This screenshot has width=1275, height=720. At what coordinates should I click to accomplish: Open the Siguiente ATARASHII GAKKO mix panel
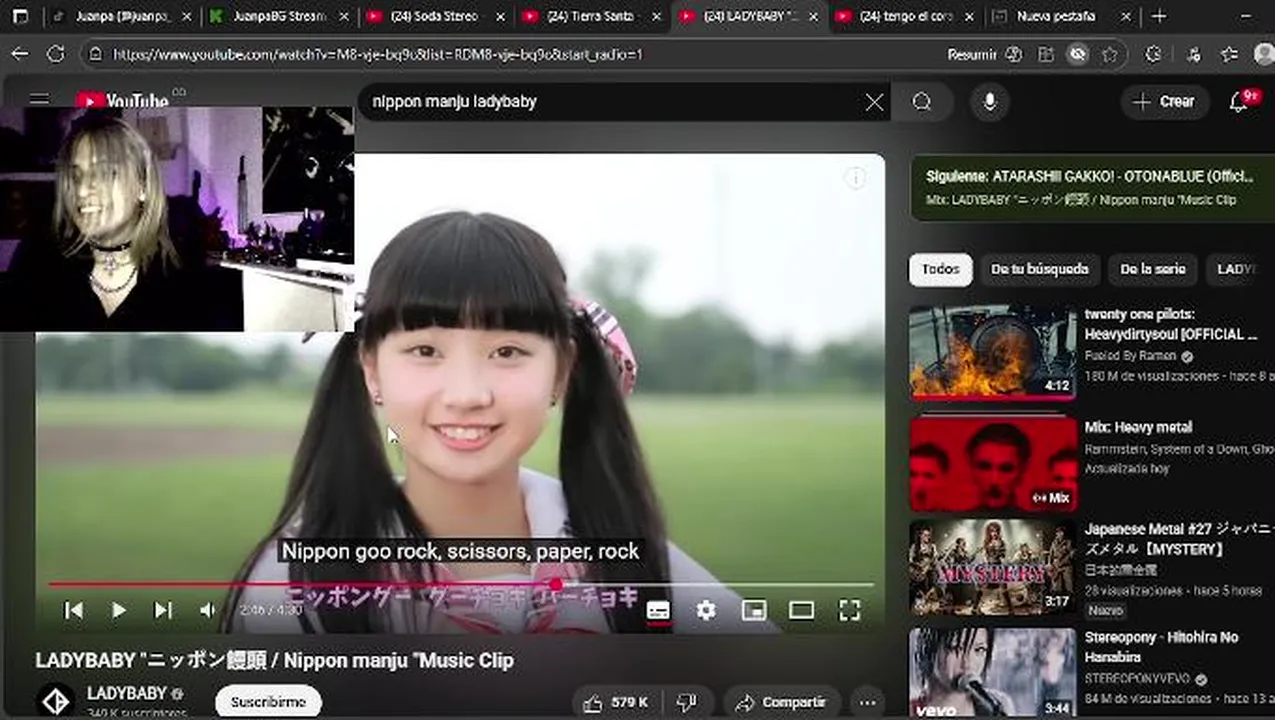click(x=1092, y=188)
